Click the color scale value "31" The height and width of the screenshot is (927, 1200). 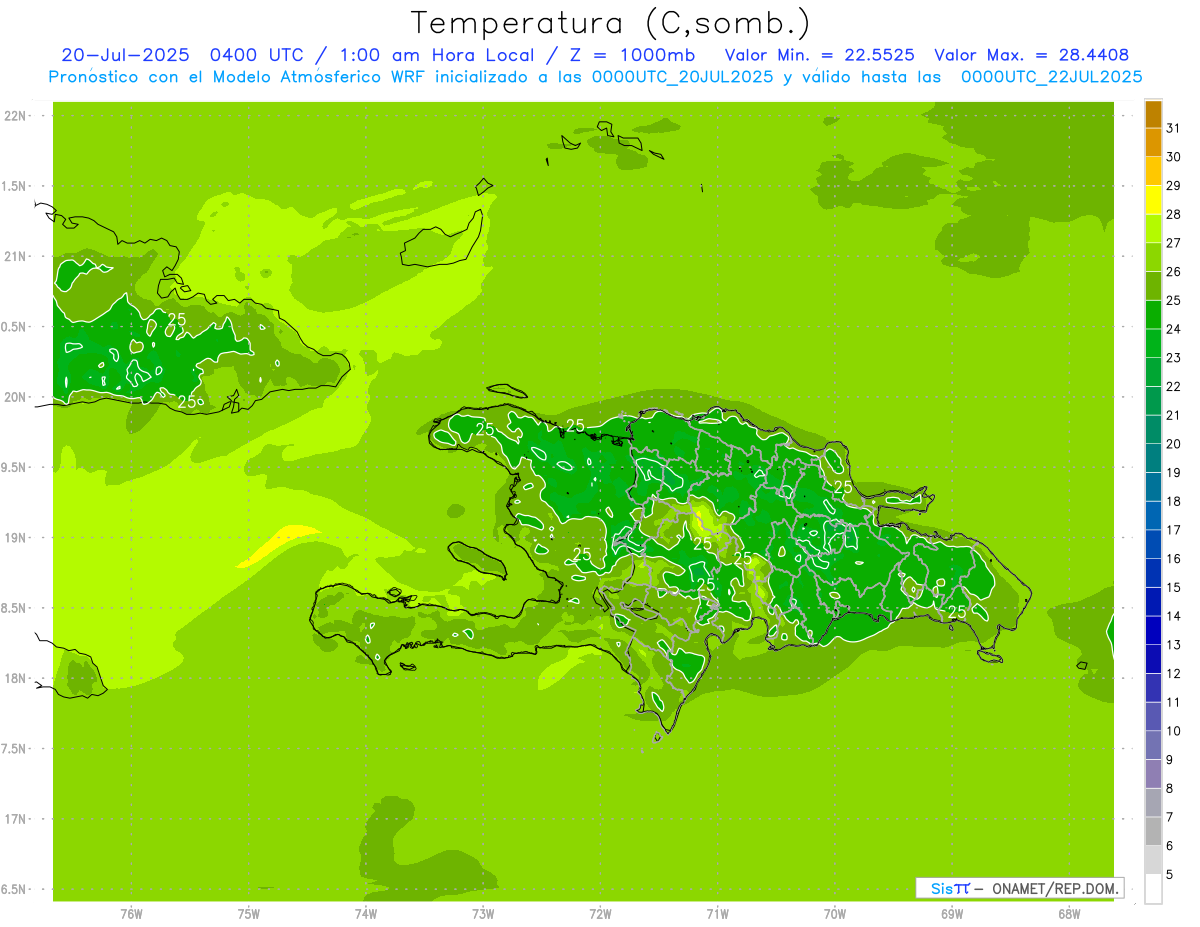1173,128
